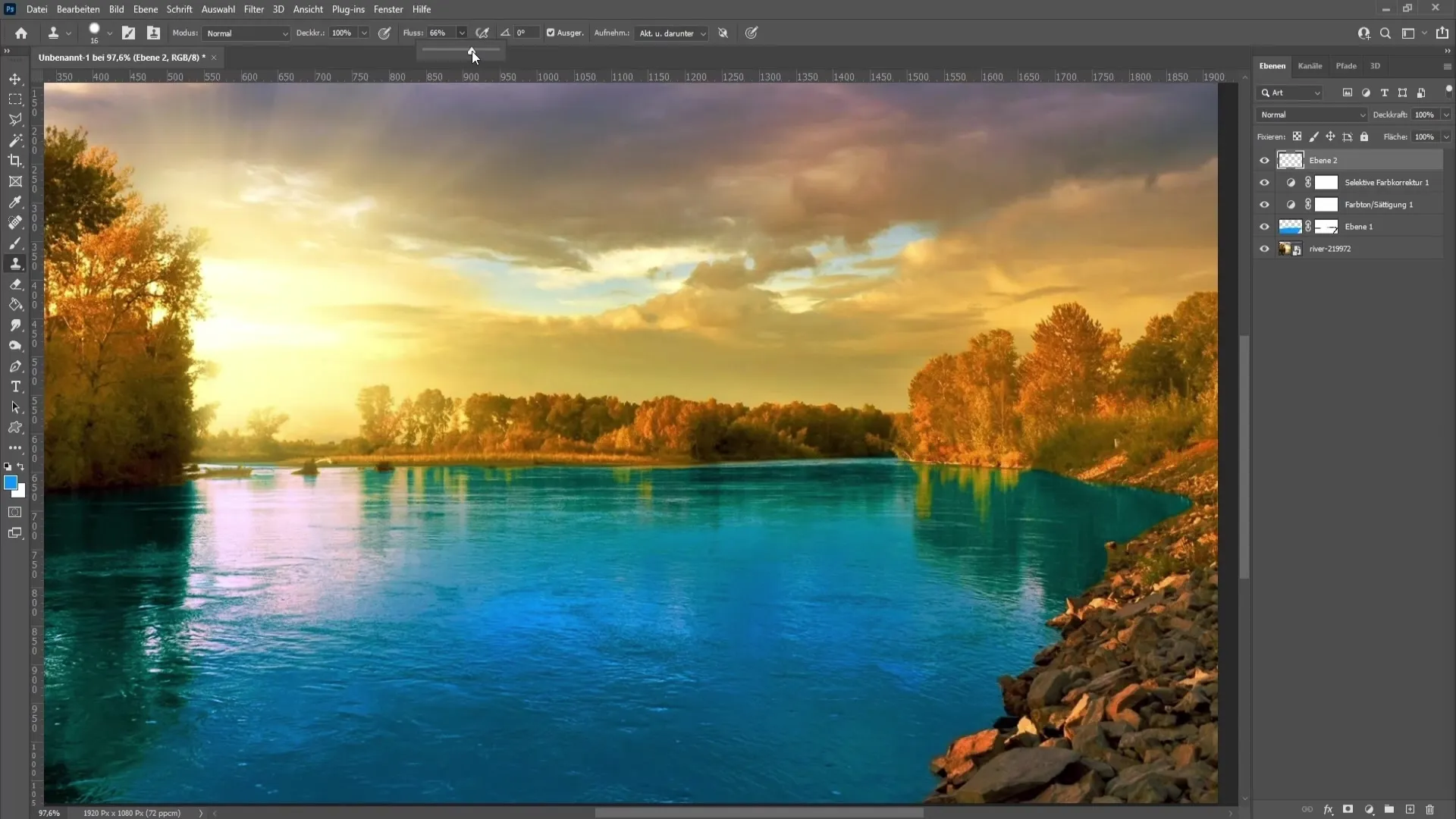Click the Eraser tool
This screenshot has height=819, width=1456.
tap(15, 284)
